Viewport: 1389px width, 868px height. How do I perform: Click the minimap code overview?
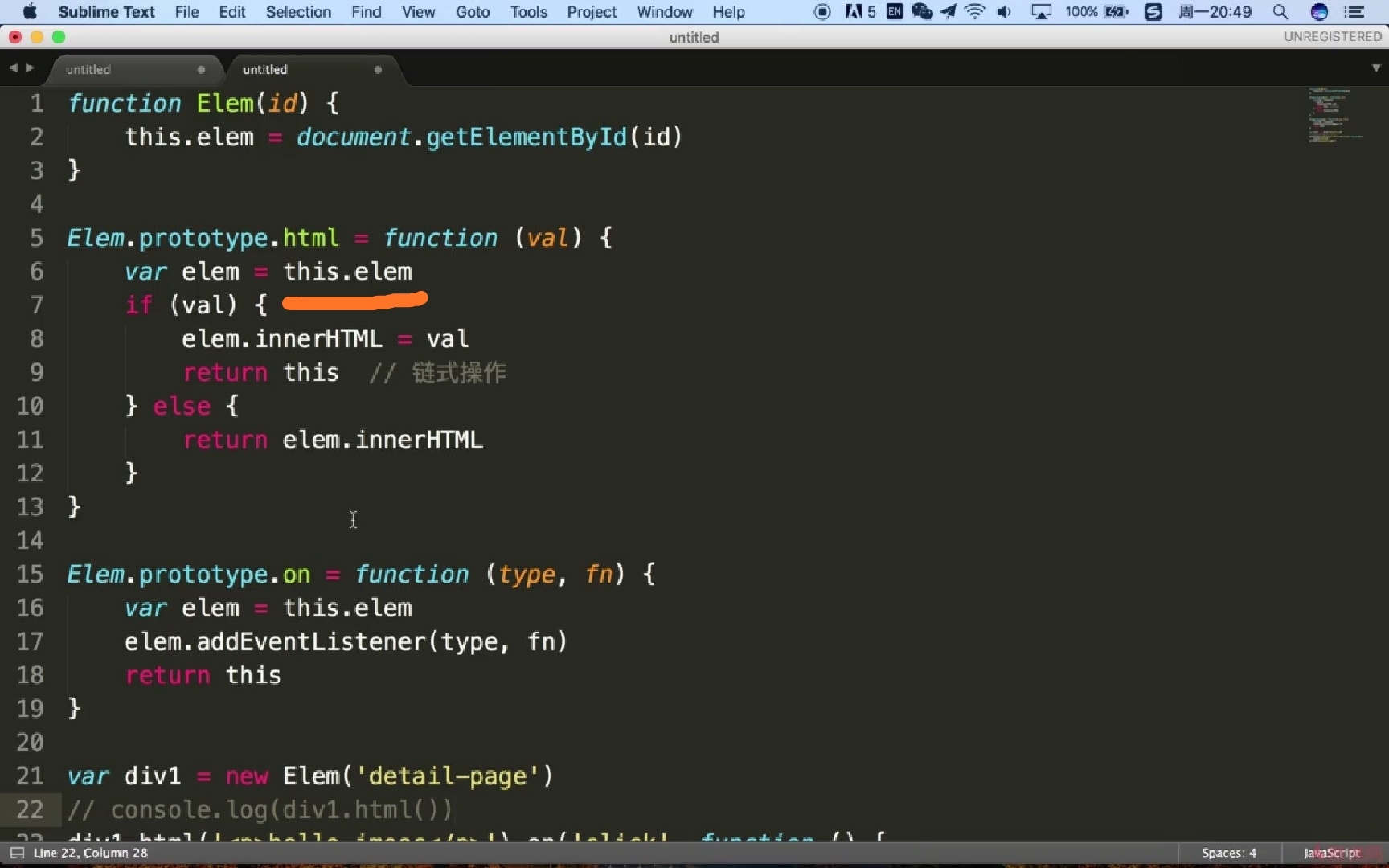pyautogui.click(x=1334, y=115)
